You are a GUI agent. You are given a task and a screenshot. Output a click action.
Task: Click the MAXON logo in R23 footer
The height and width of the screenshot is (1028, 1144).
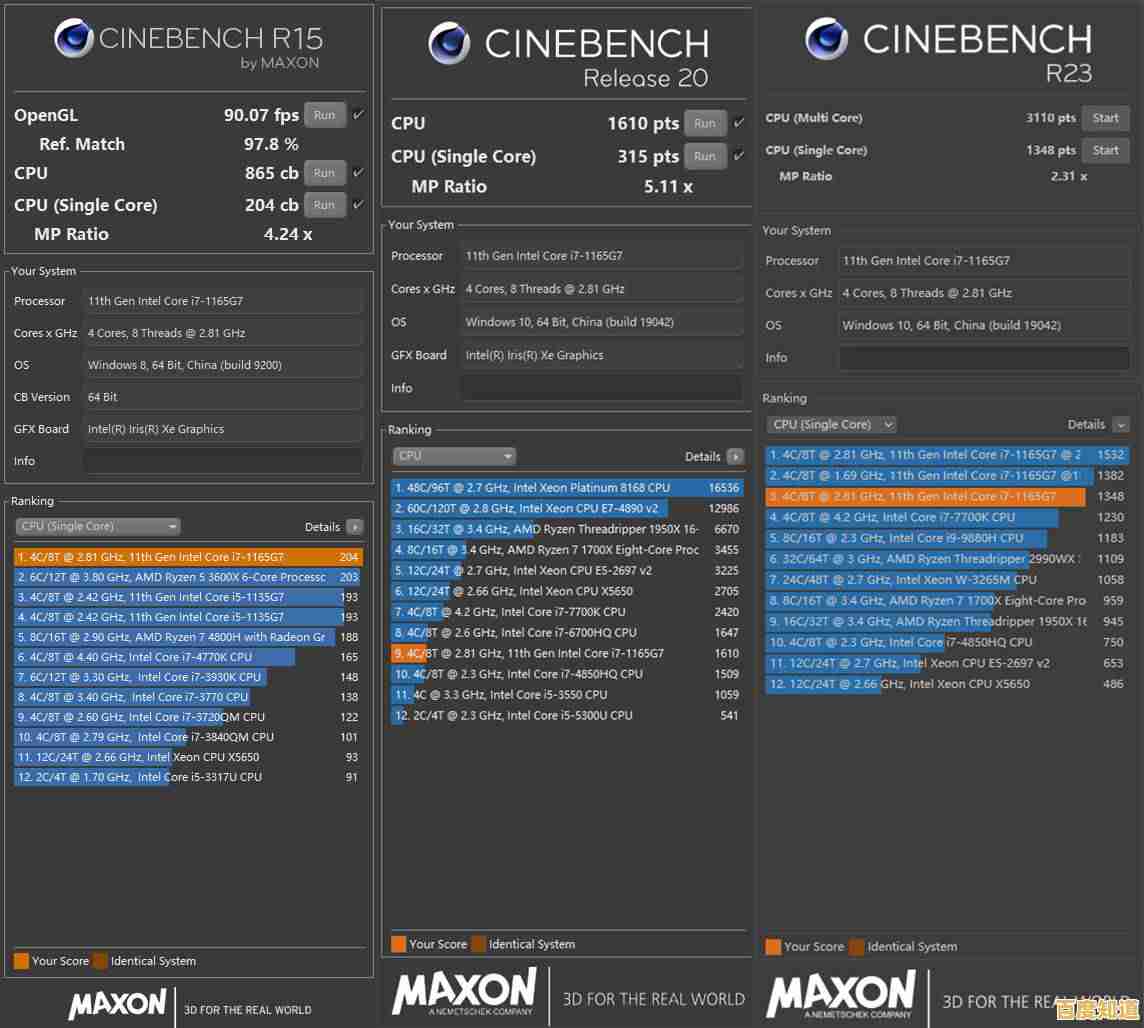[x=841, y=996]
